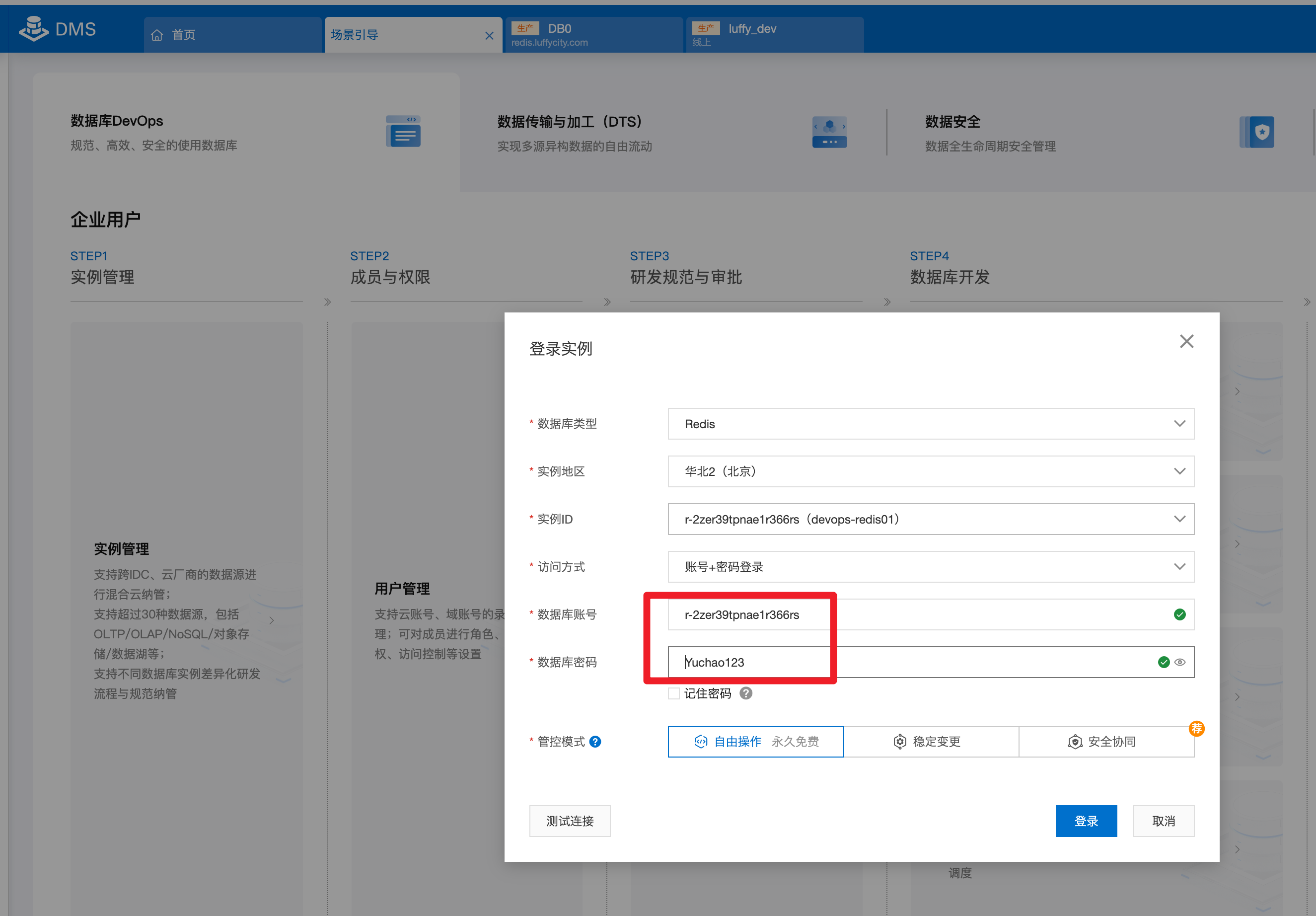1316x916 pixels.
Task: Click the 测试连接 button
Action: coord(569,821)
